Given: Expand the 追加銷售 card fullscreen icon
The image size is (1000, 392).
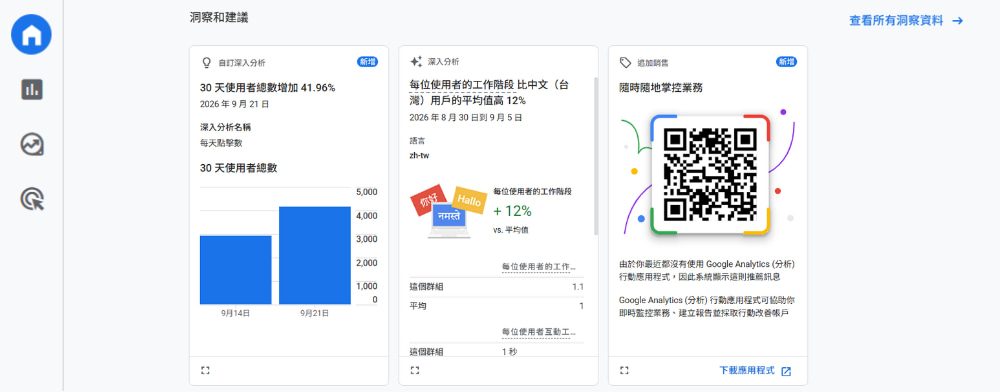Looking at the screenshot, I should click(x=624, y=370).
